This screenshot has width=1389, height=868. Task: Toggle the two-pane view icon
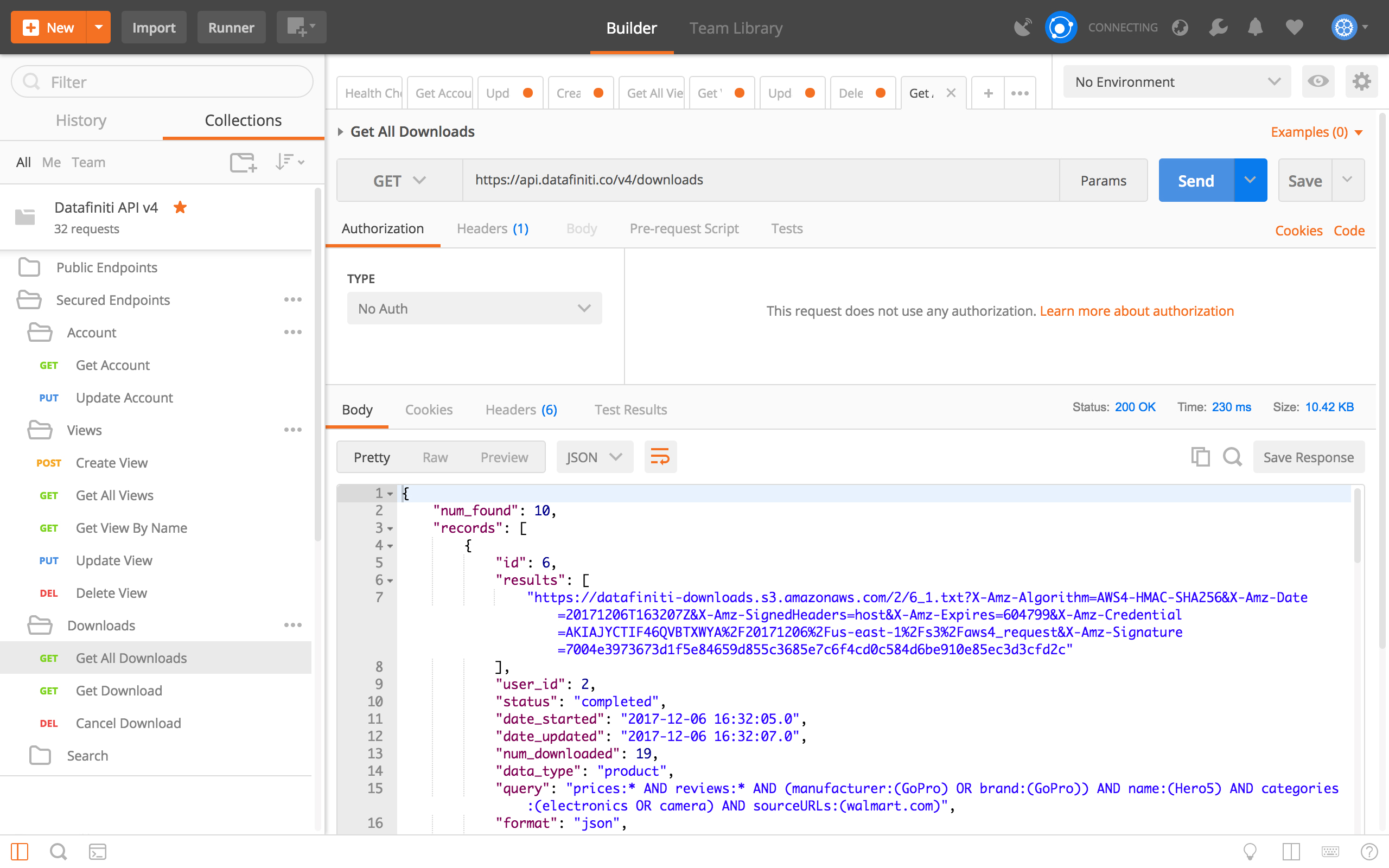[1291, 851]
